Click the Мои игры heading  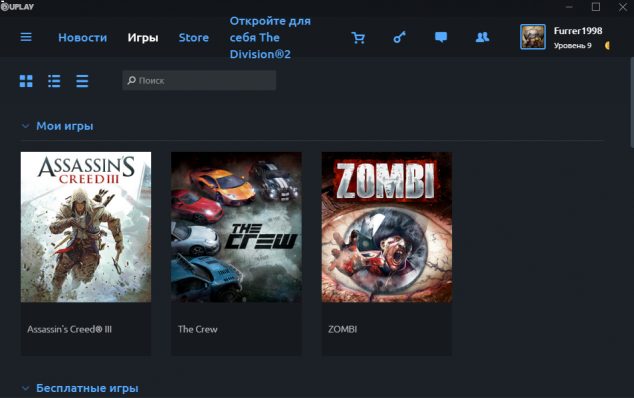tap(65, 126)
